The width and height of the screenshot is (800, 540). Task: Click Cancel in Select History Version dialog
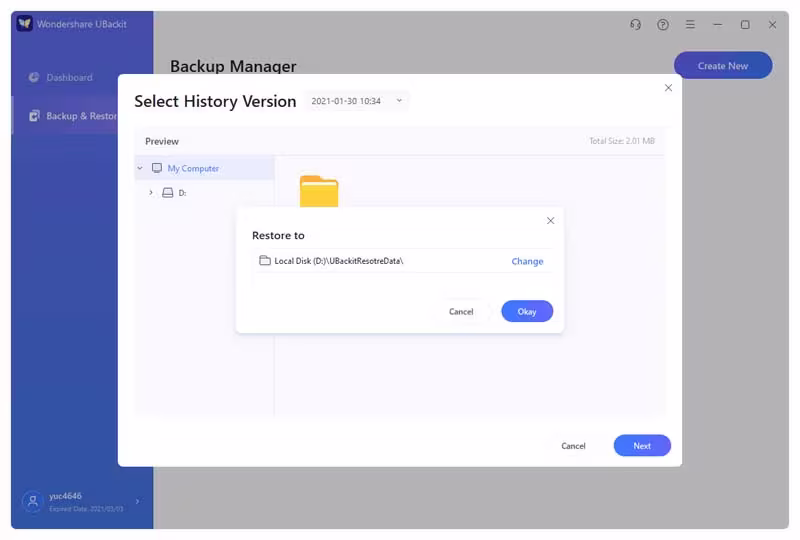coord(573,446)
